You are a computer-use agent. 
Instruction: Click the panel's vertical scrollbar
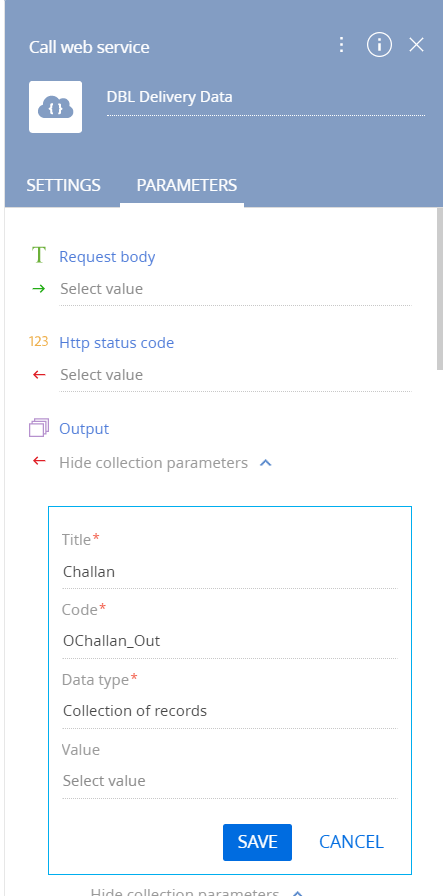tap(440, 289)
